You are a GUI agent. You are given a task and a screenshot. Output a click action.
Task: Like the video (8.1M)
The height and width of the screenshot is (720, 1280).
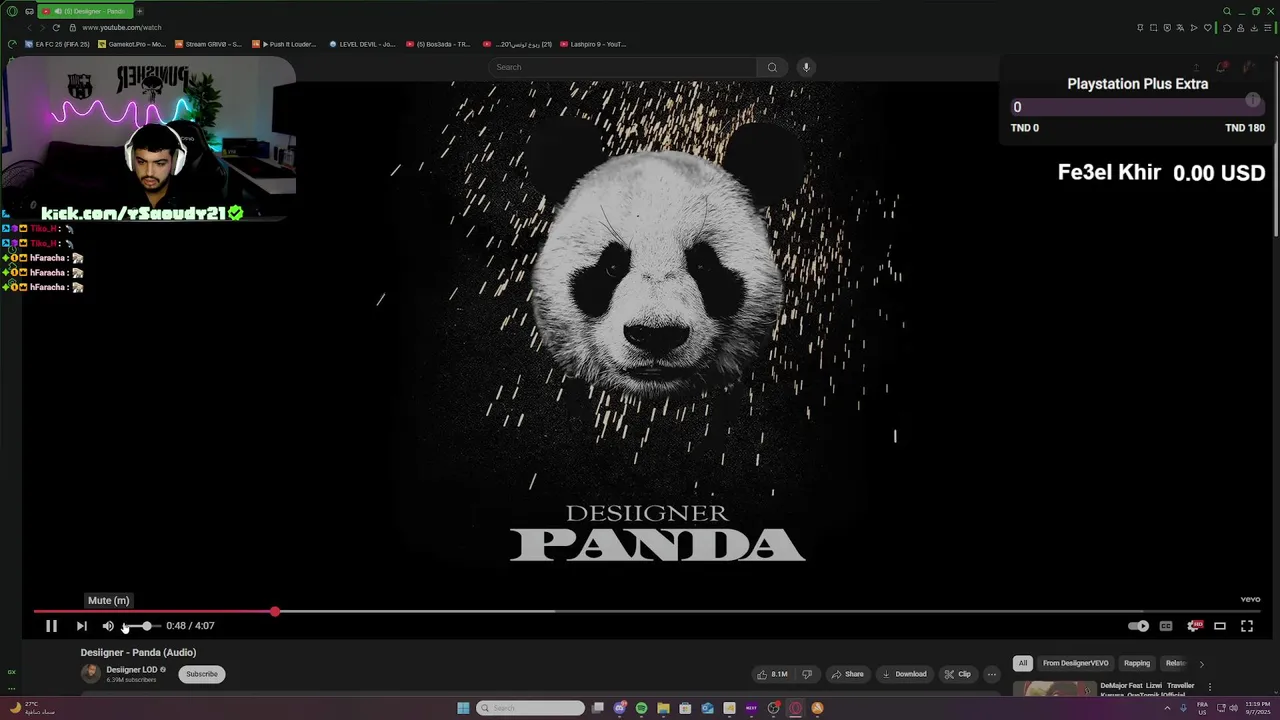pos(772,674)
